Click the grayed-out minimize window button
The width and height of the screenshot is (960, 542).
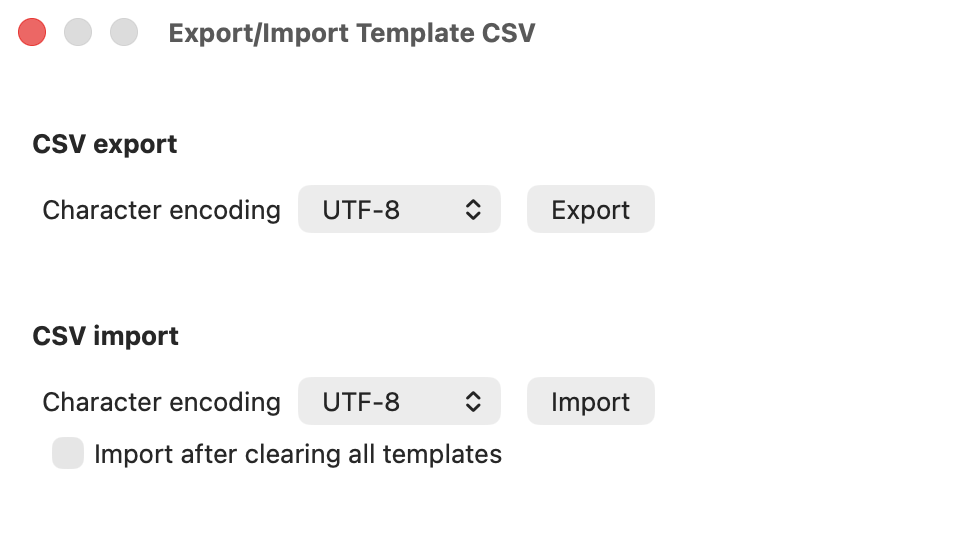[78, 32]
